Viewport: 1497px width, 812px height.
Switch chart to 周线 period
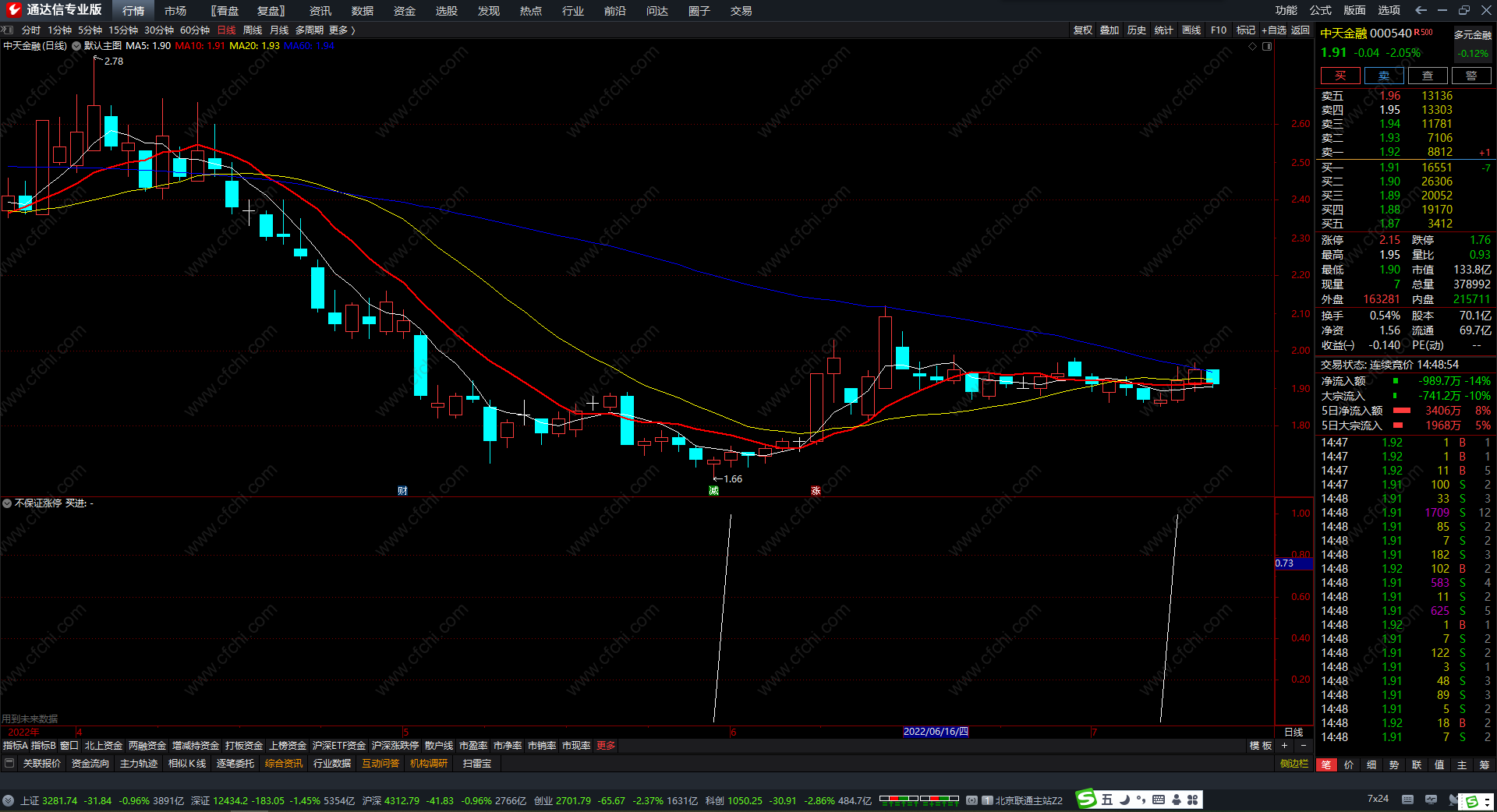pos(253,30)
